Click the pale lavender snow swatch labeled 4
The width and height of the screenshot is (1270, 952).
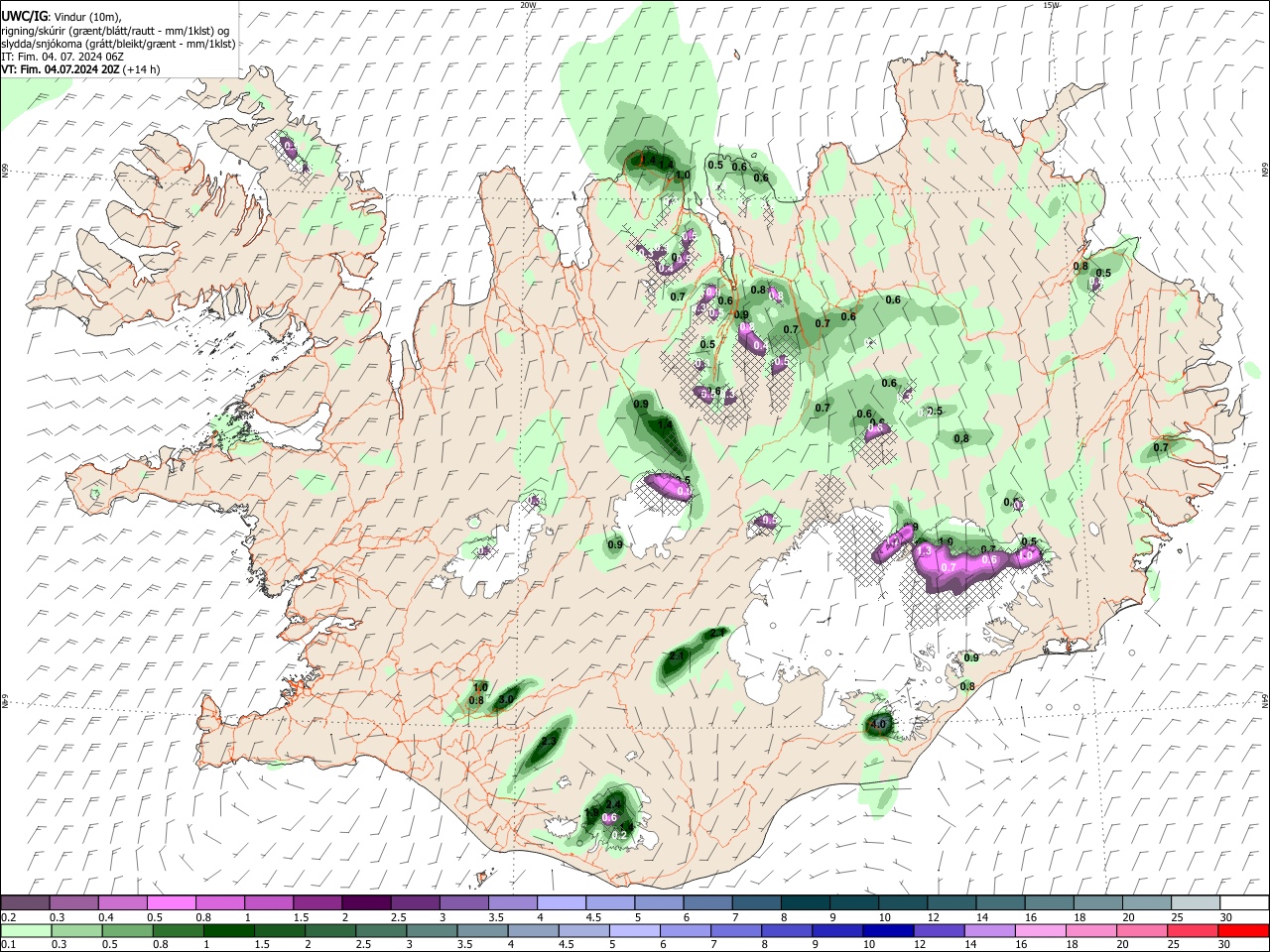[x=562, y=902]
